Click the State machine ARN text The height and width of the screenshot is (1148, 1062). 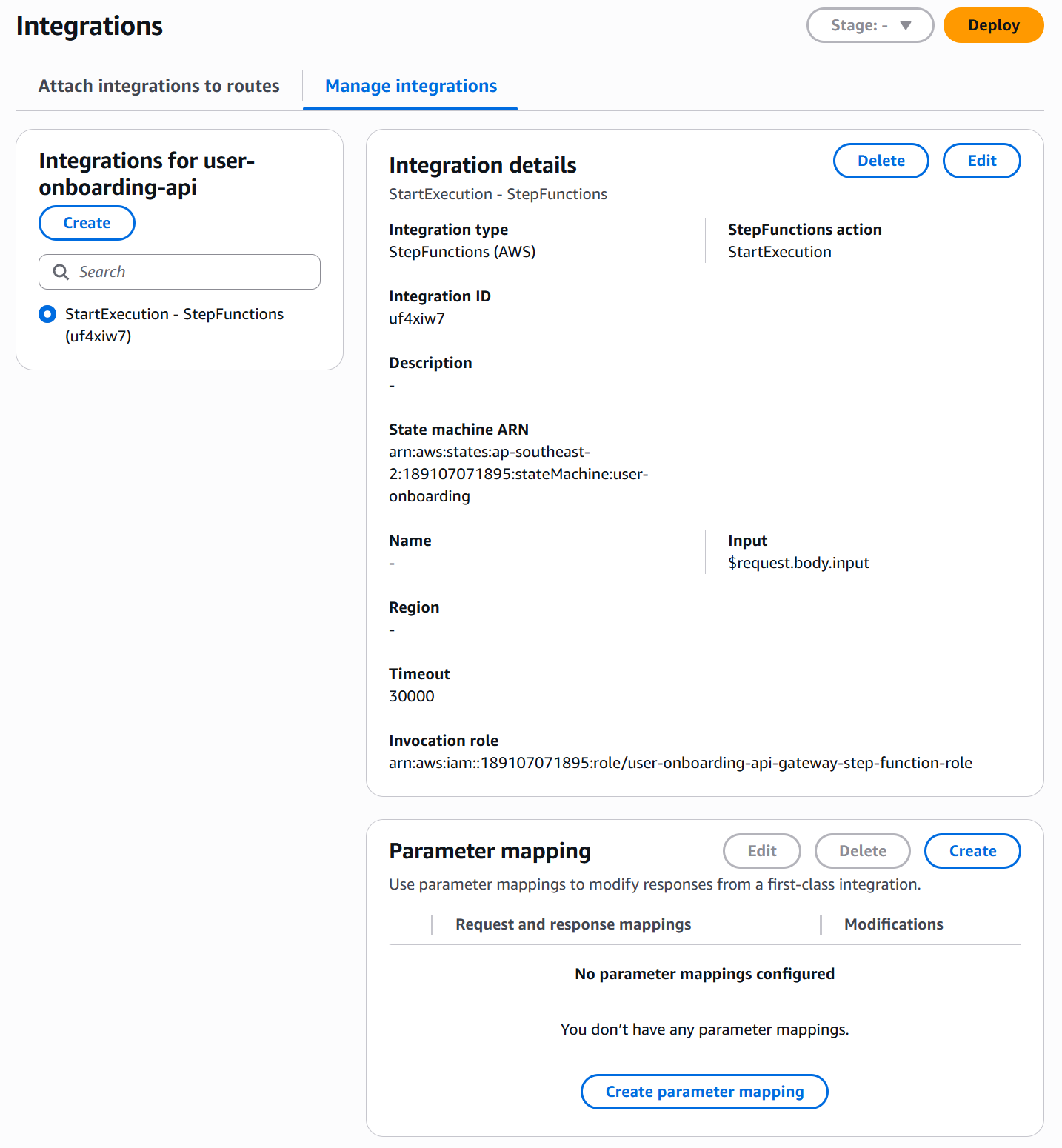pyautogui.click(x=518, y=474)
